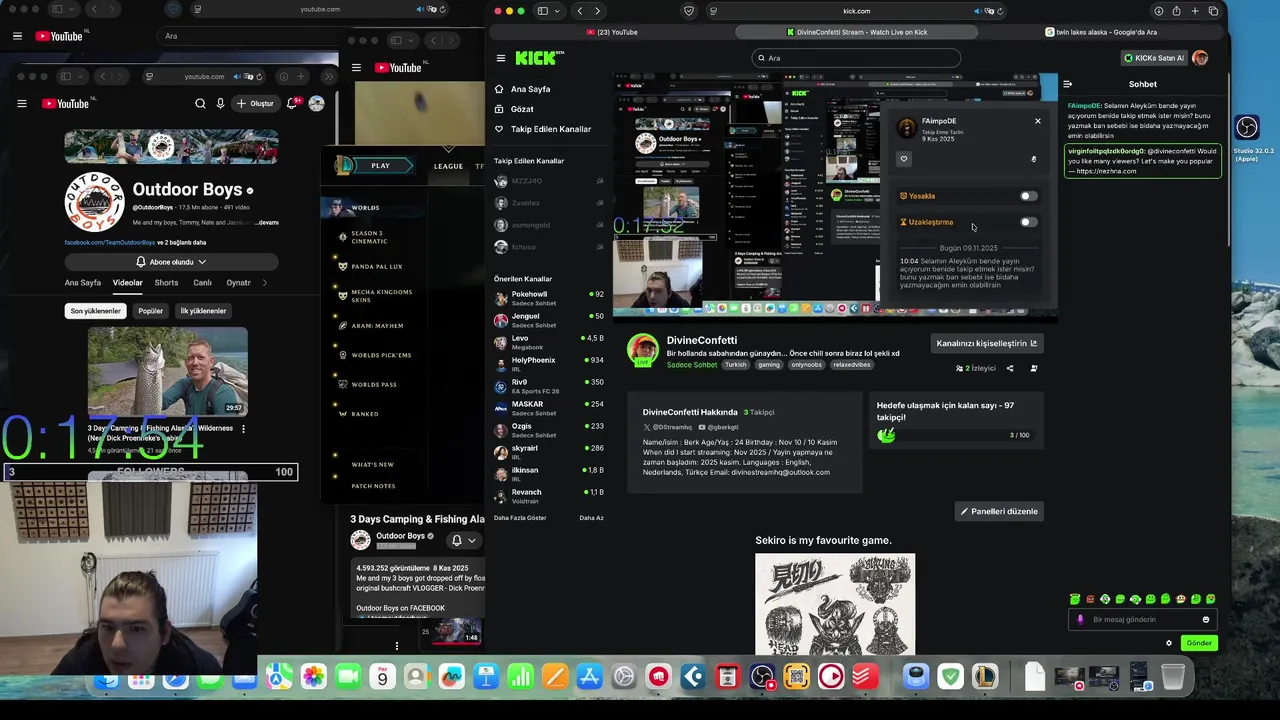Collapse the Sohbet chat panel icon
This screenshot has width=1280, height=720.
pos(1067,84)
